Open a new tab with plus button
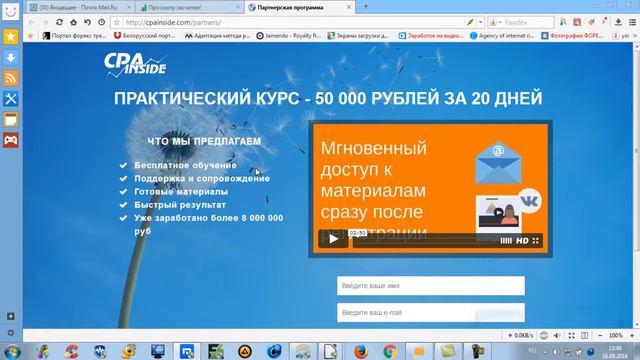This screenshot has height=360, width=640. [366, 6]
